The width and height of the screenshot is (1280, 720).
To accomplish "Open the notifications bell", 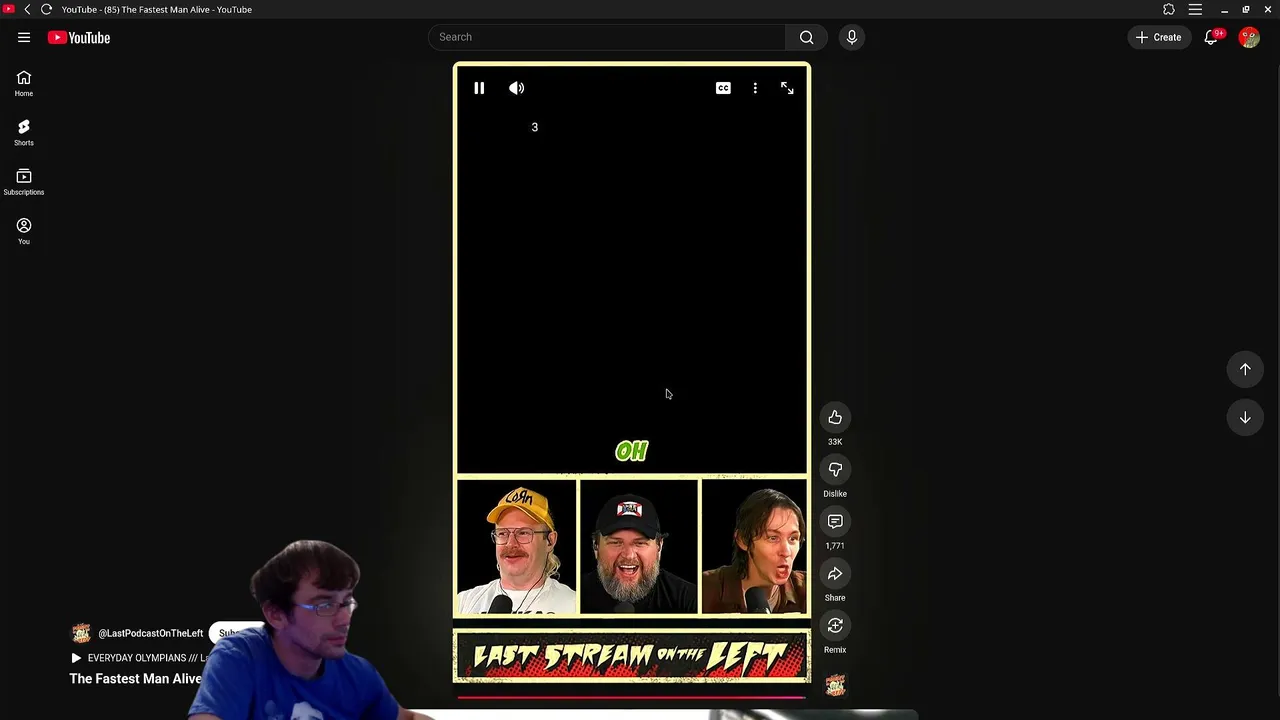I will click(x=1211, y=37).
